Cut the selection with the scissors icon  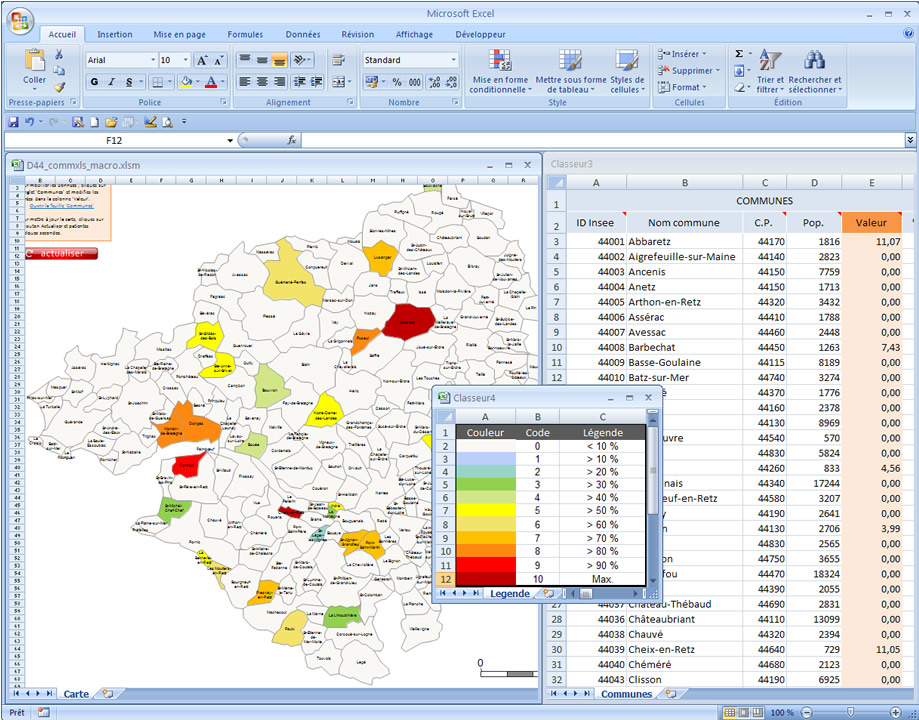(x=59, y=55)
